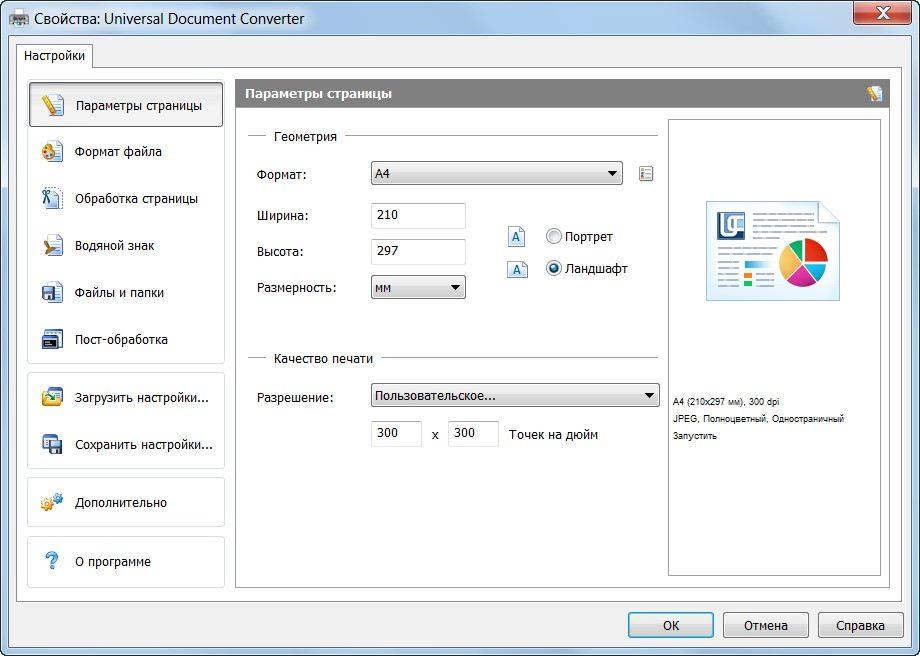The width and height of the screenshot is (920, 656).
Task: Show the О программе info
Action: tap(126, 562)
